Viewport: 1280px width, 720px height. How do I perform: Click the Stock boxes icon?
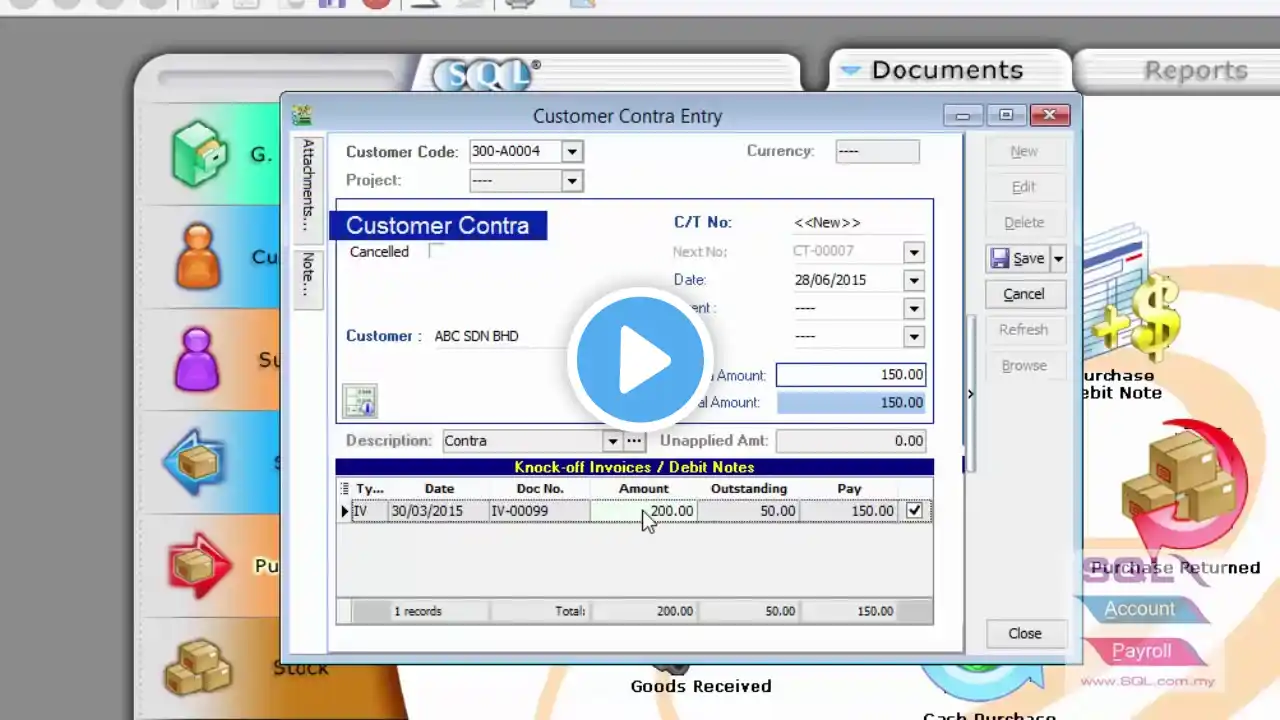coord(199,665)
